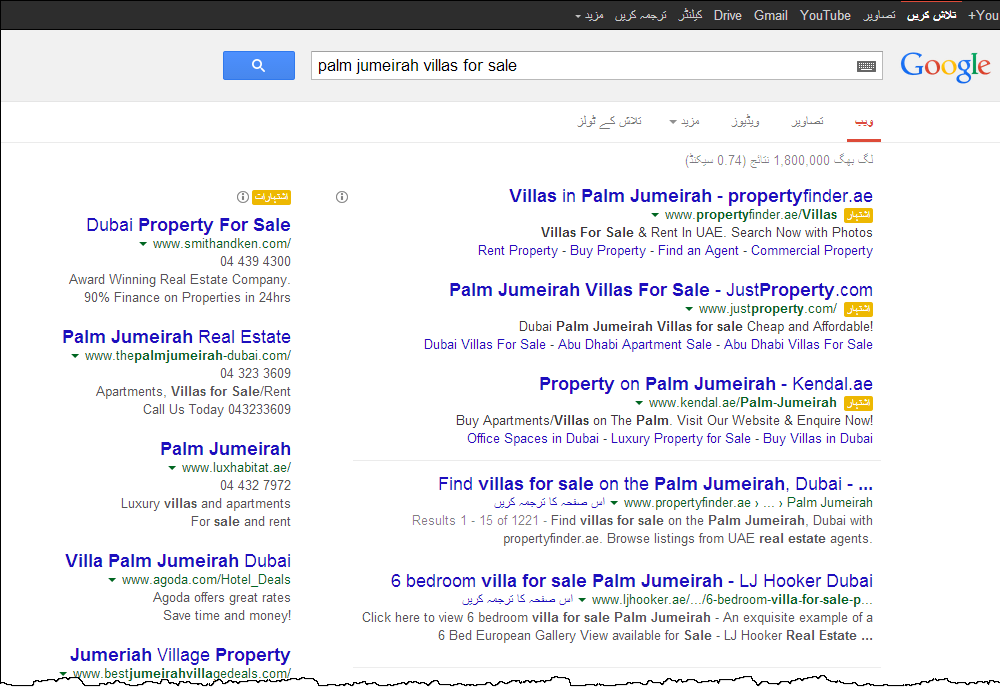Viewport: 1000px width, 688px height.
Task: Click the Rent Property sitelink
Action: point(518,251)
